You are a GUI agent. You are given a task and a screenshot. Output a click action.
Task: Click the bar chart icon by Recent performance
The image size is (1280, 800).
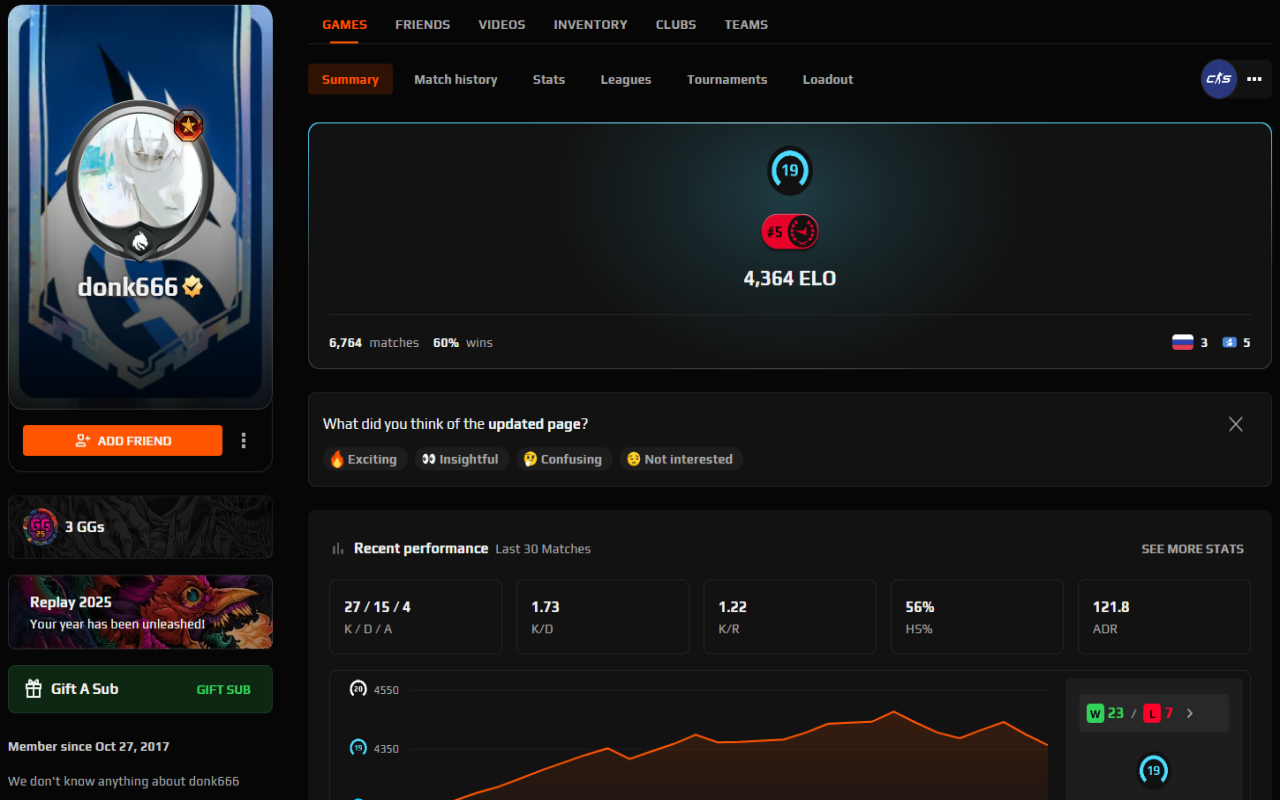[338, 548]
